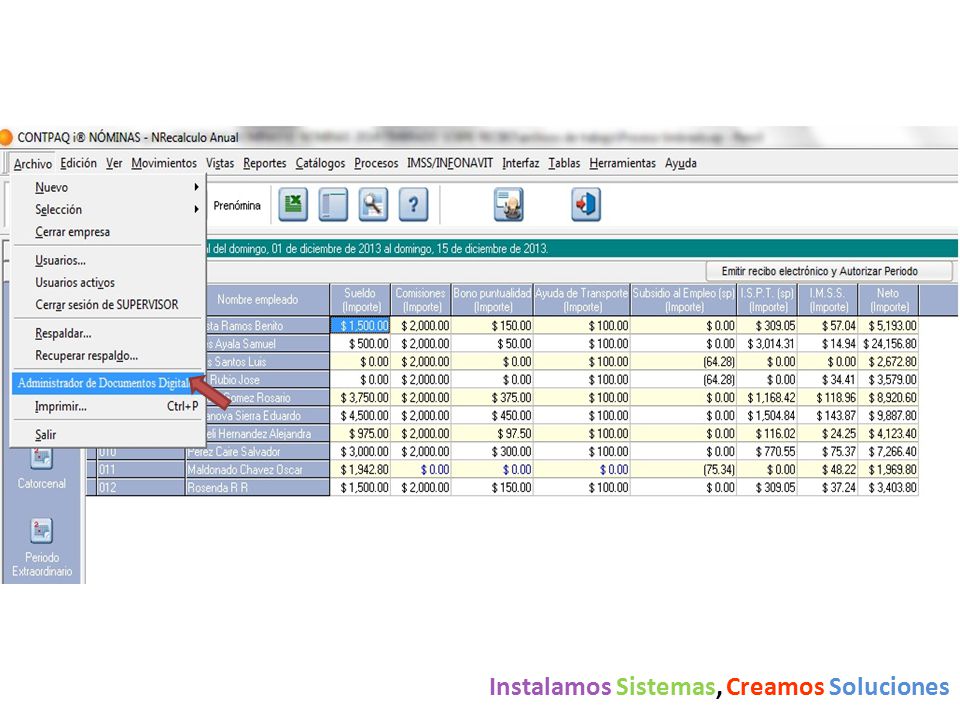Click the Excel export toolbar icon
Image resolution: width=960 pixels, height=720 pixels.
point(293,204)
